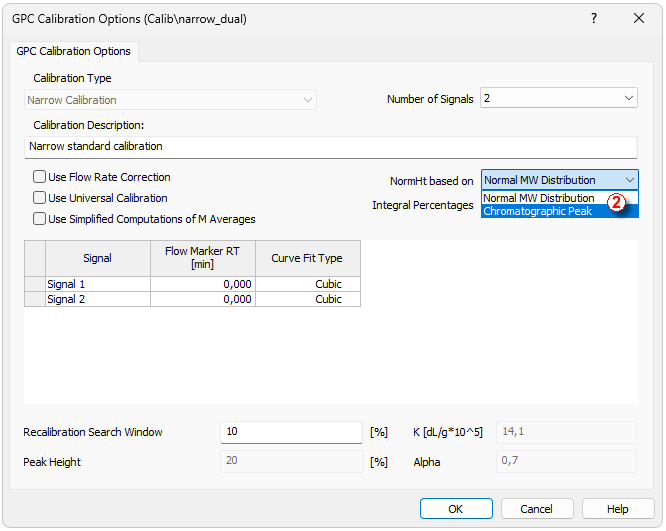Image resolution: width=666 pixels, height=531 pixels.
Task: Close the GPC Calibration Options dialog
Action: click(x=639, y=18)
